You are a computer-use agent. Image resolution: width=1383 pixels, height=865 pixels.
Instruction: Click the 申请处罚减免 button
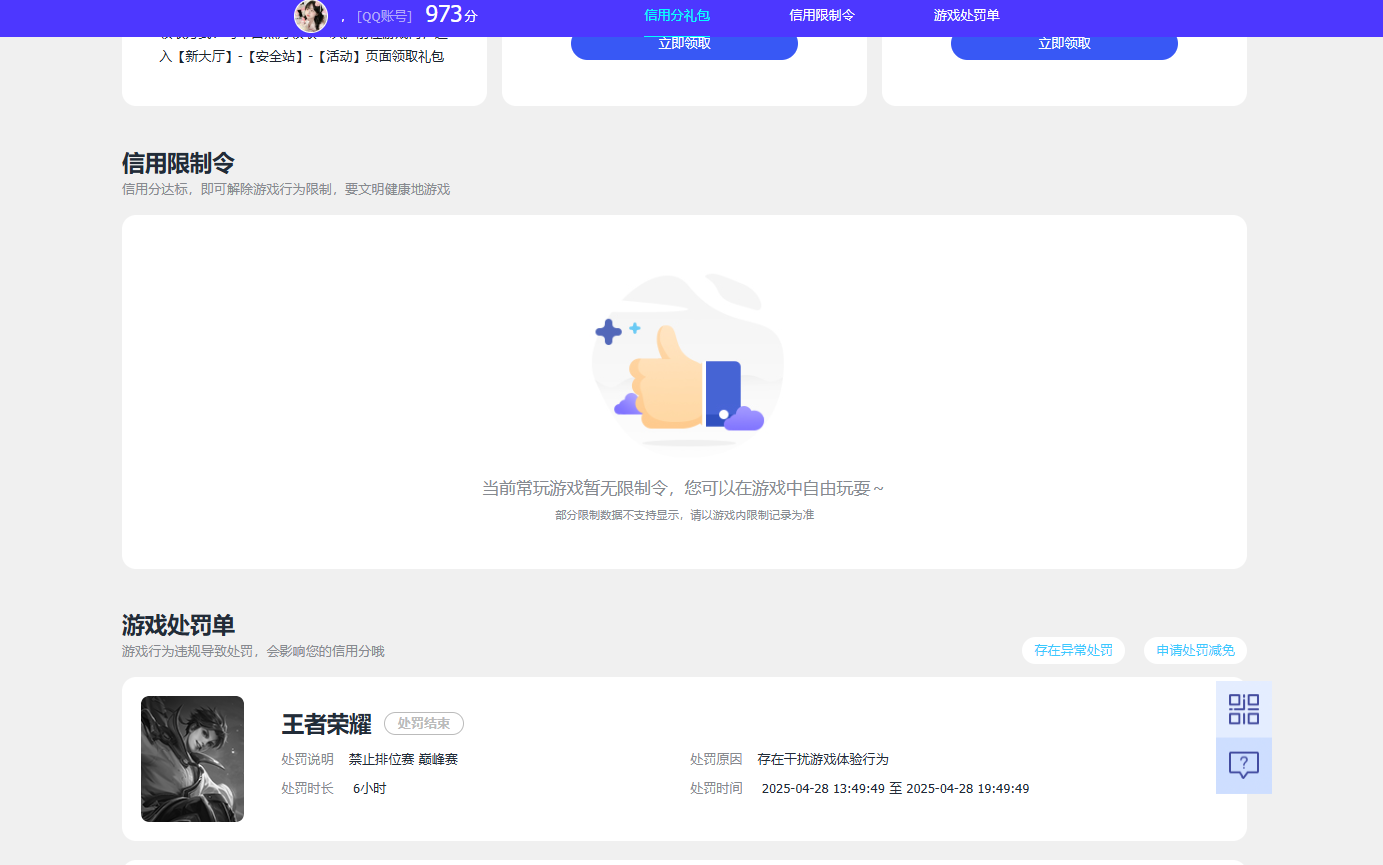click(x=1194, y=650)
